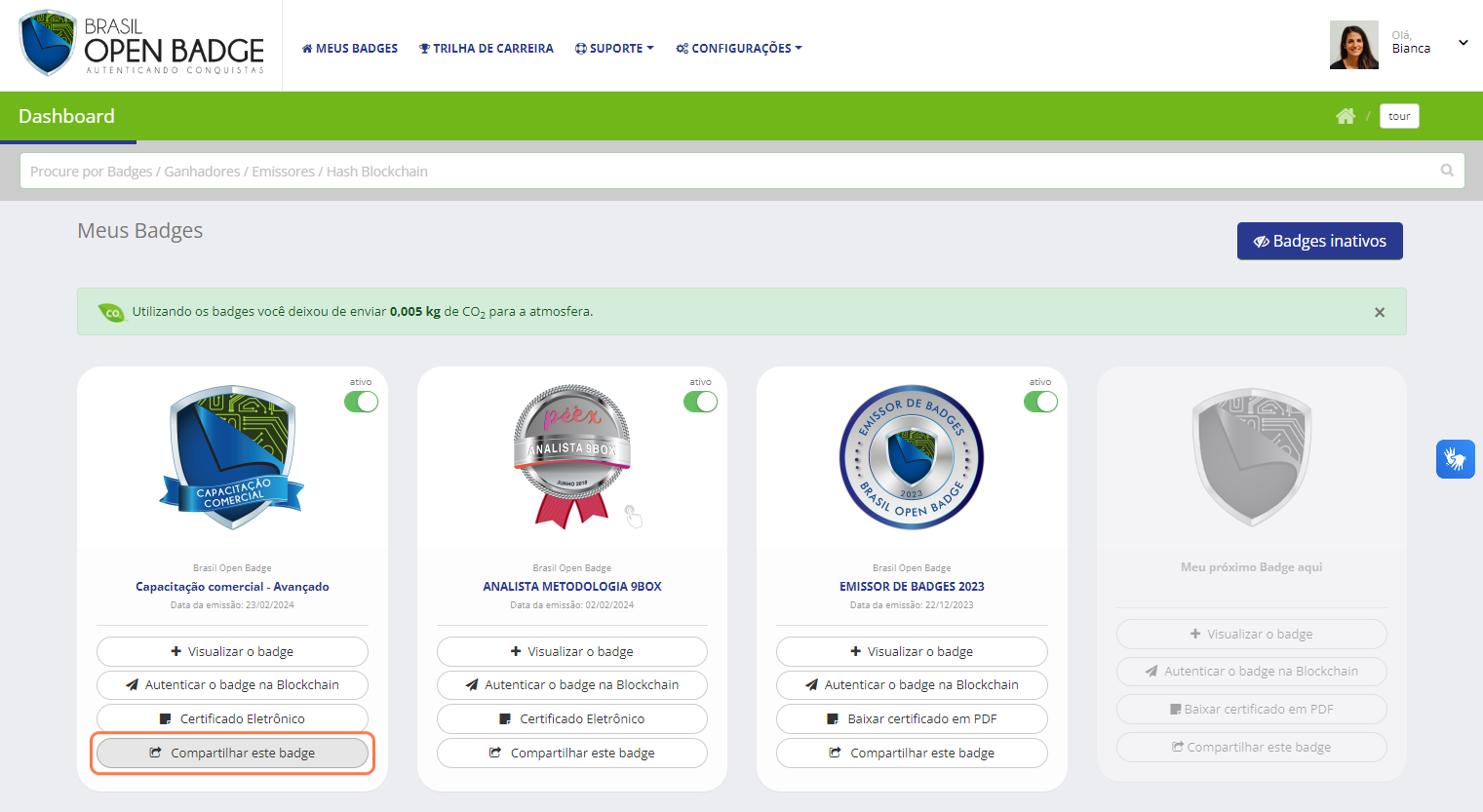Open the Capacitação Comercial badge image
Image resolution: width=1483 pixels, height=812 pixels.
[x=232, y=457]
